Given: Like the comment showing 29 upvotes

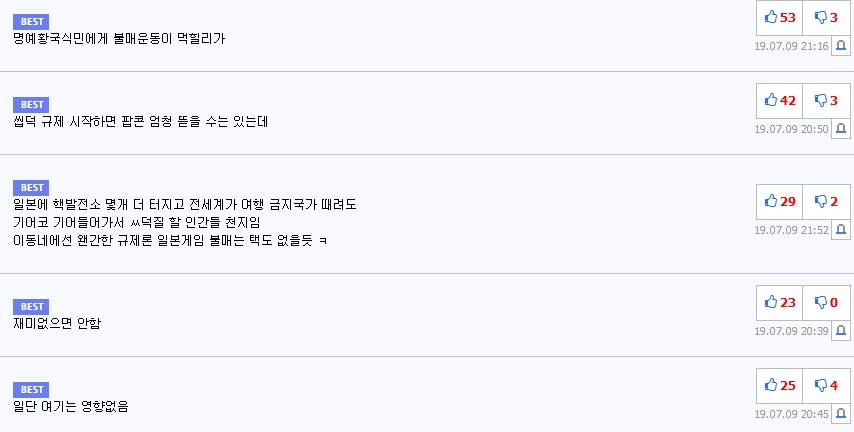Looking at the screenshot, I should pyautogui.click(x=779, y=202).
